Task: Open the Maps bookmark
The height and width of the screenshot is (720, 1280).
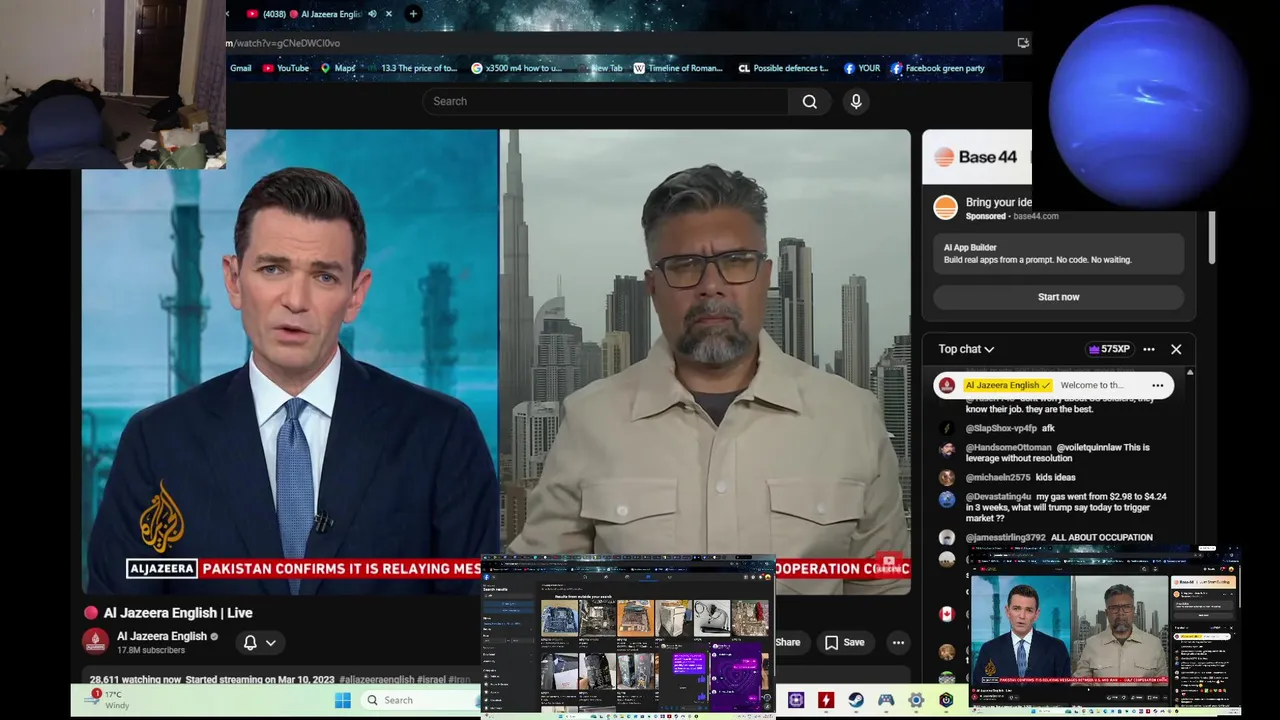Action: (338, 68)
